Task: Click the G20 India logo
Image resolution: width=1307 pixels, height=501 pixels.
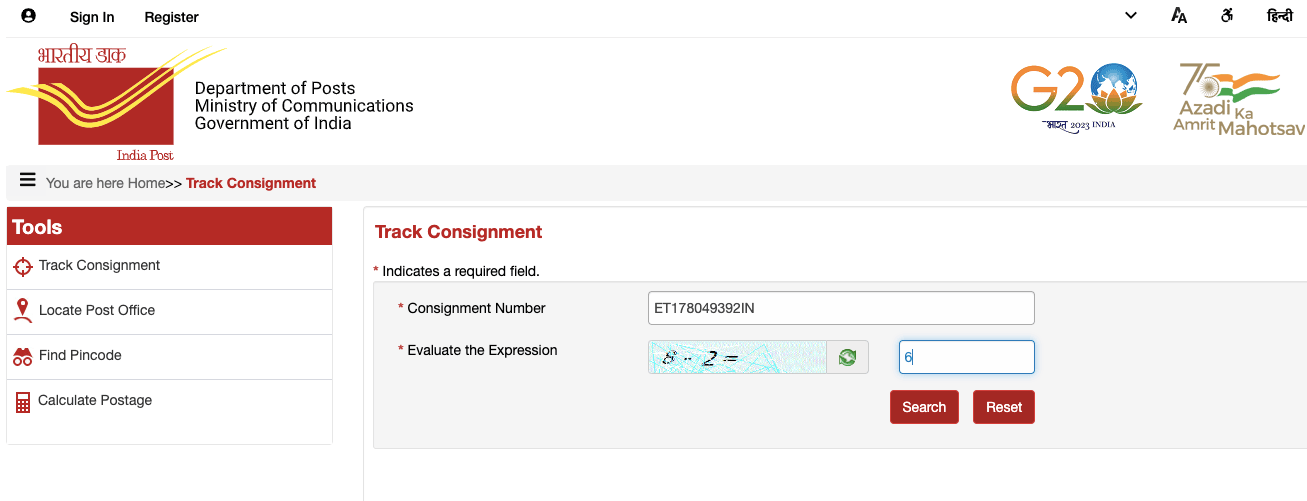Action: [x=1076, y=96]
